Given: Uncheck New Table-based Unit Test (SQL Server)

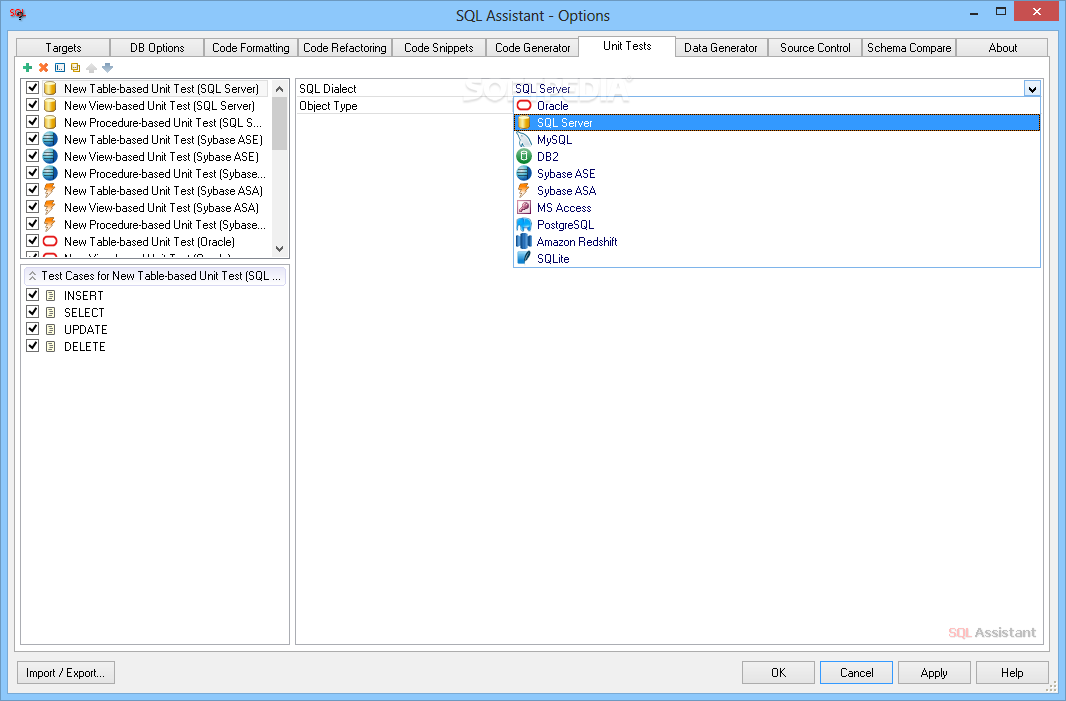Looking at the screenshot, I should [x=32, y=88].
